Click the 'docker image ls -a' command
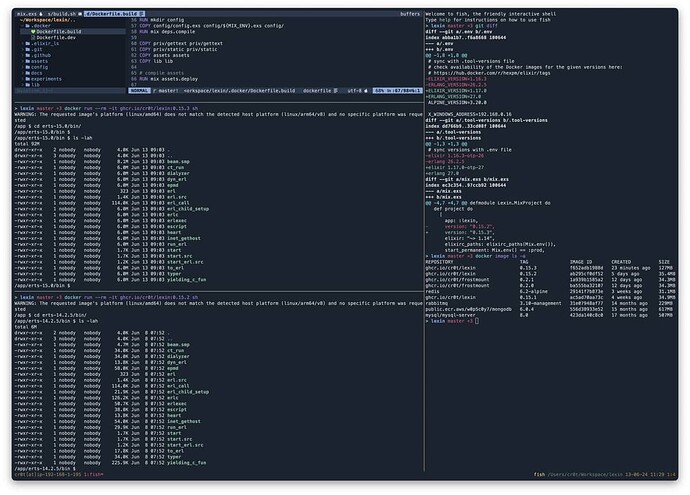This screenshot has width=690, height=495. point(500,256)
